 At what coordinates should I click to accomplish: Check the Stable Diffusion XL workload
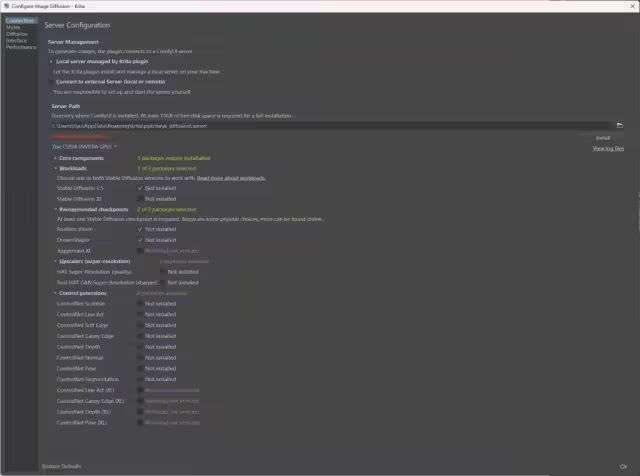click(140, 199)
